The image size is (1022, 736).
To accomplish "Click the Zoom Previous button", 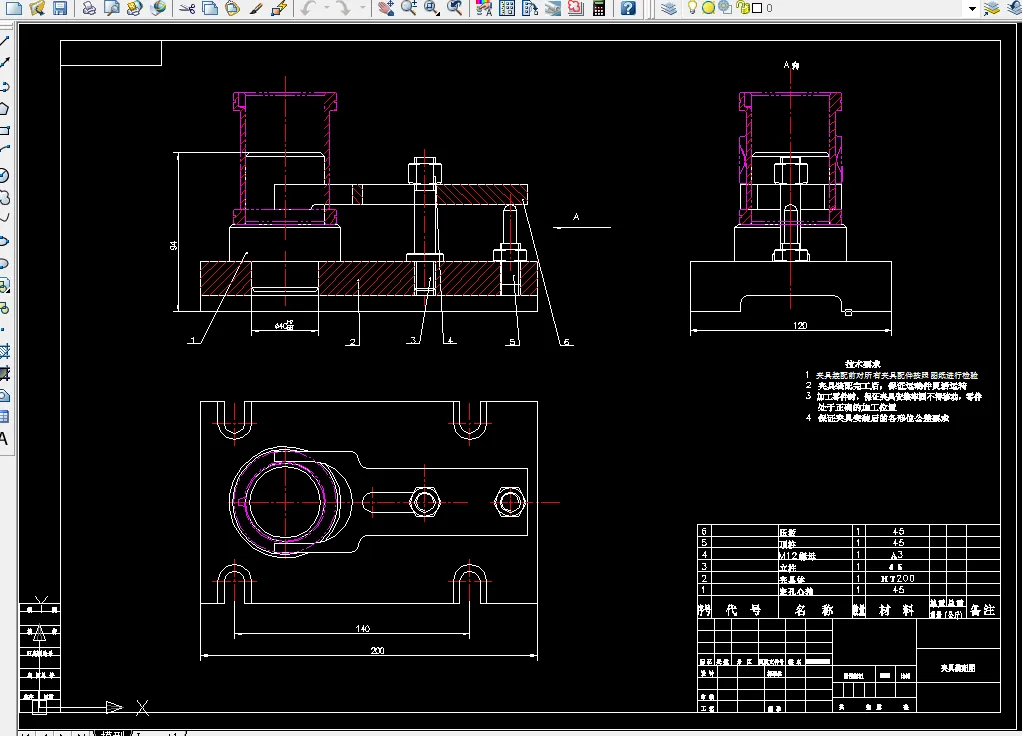I will click(x=454, y=9).
